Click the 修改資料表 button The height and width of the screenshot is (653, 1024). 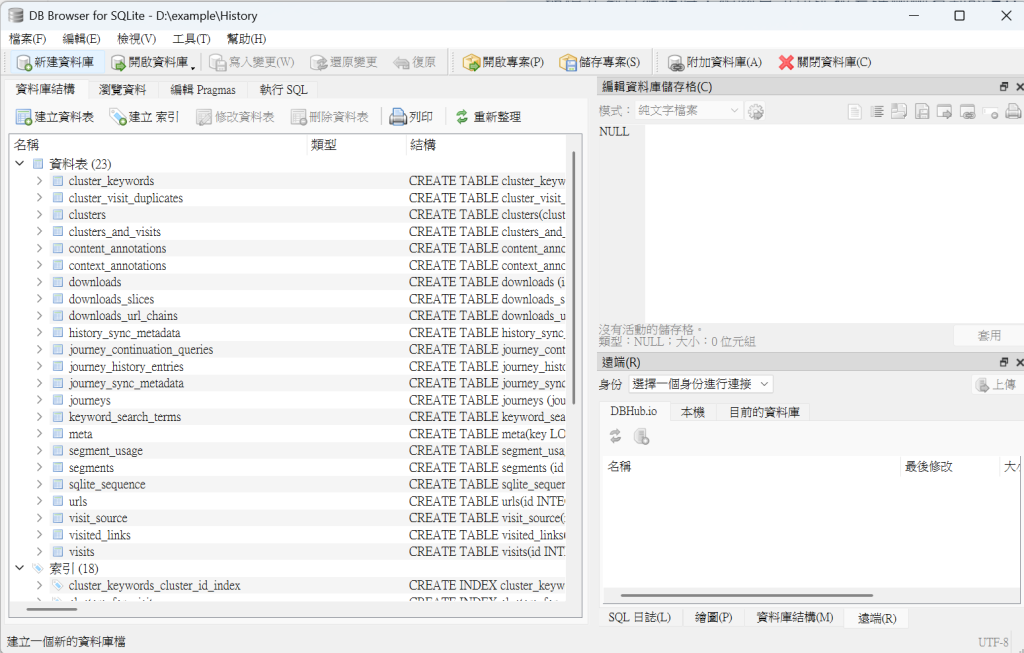pos(235,117)
